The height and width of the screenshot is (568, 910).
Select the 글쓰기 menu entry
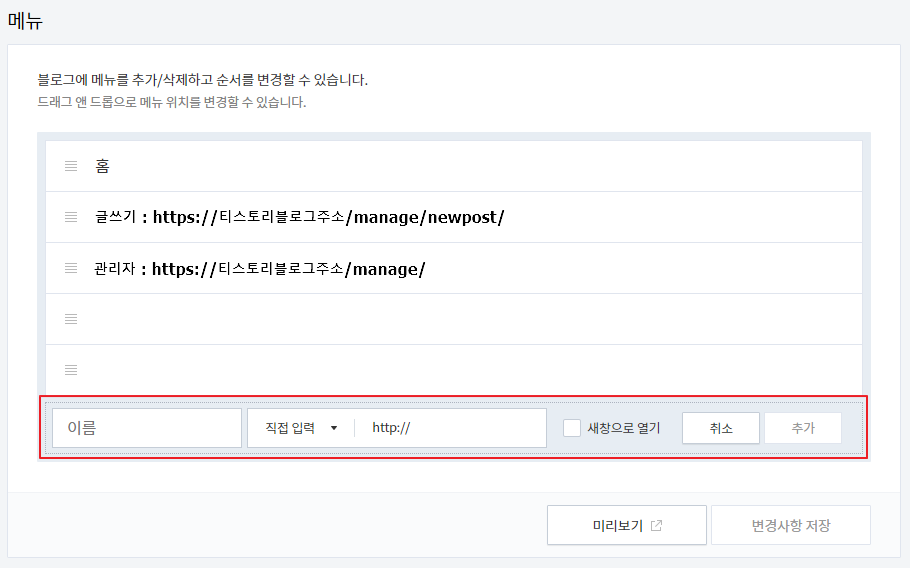click(x=454, y=217)
